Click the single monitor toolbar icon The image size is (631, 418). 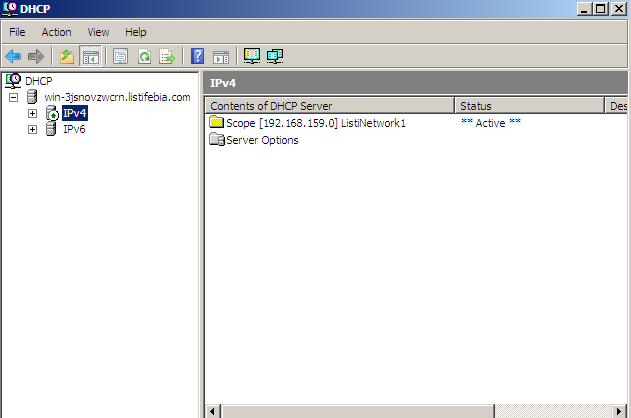pyautogui.click(x=252, y=56)
